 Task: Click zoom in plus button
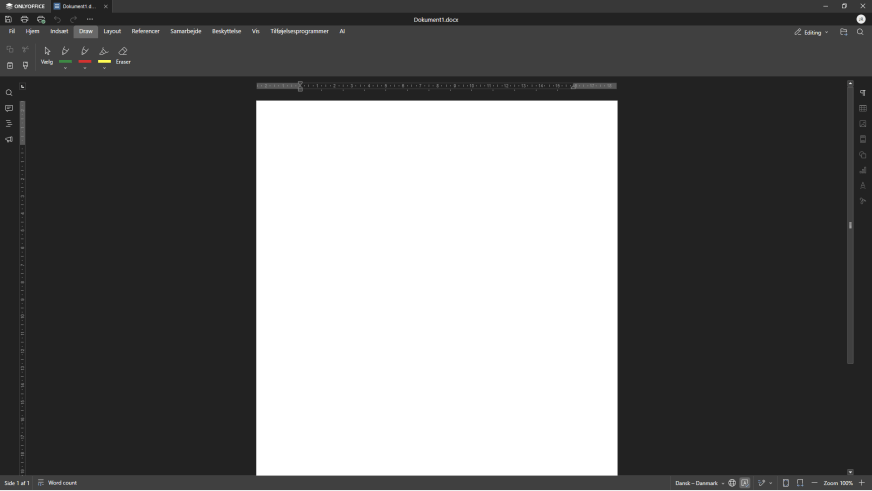862,483
